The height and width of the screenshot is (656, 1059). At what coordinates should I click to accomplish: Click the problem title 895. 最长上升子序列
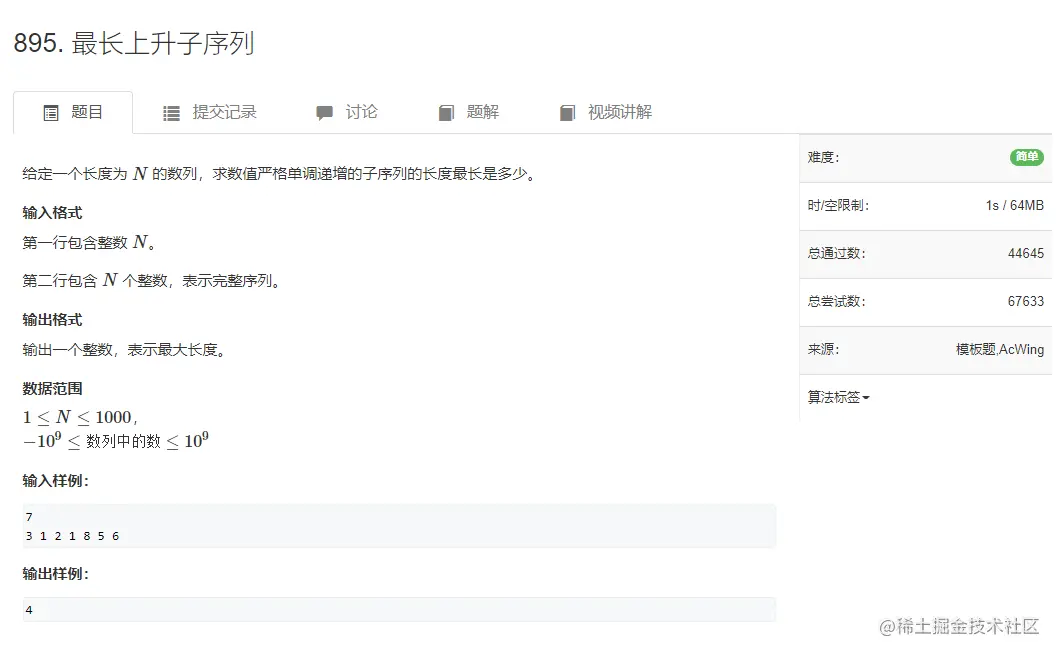[133, 43]
